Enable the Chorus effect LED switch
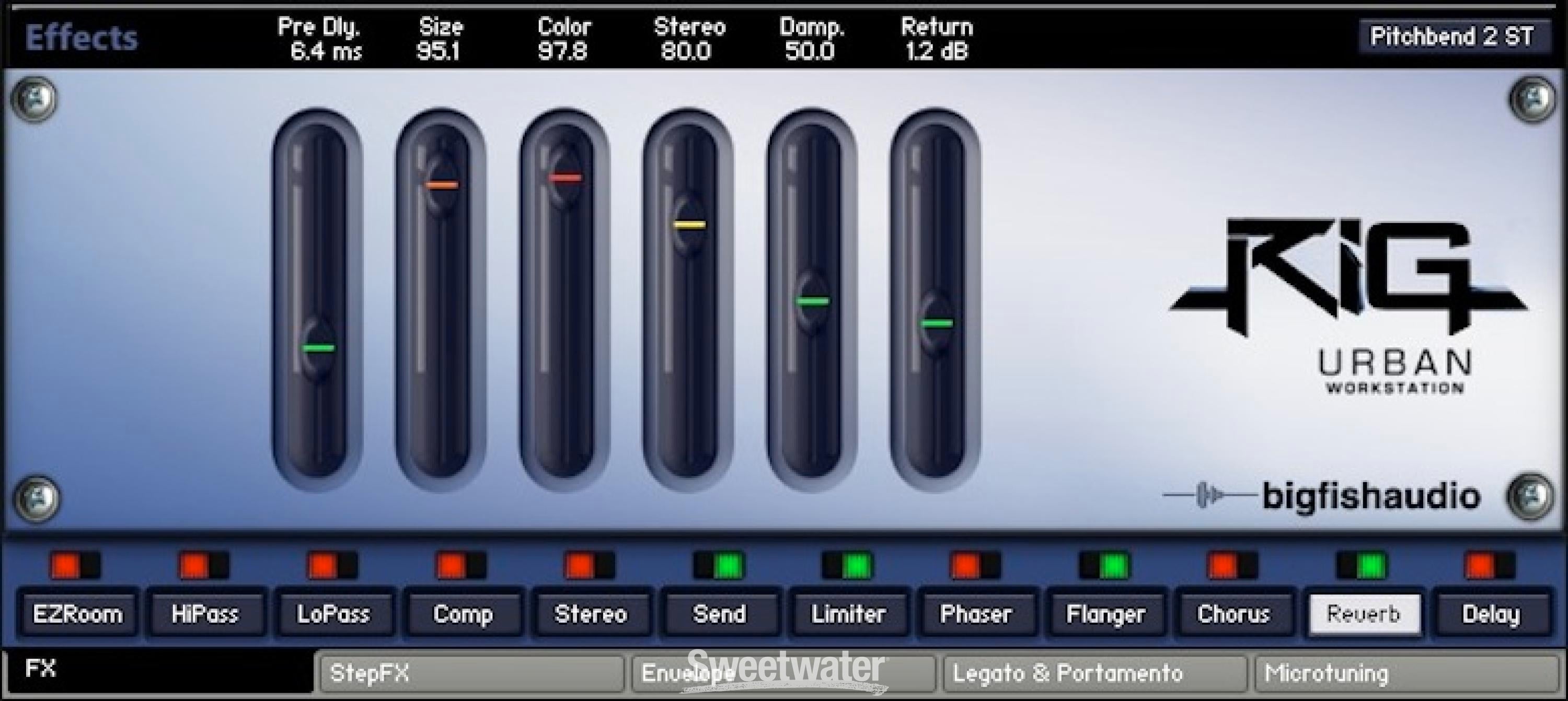 coord(1233,565)
